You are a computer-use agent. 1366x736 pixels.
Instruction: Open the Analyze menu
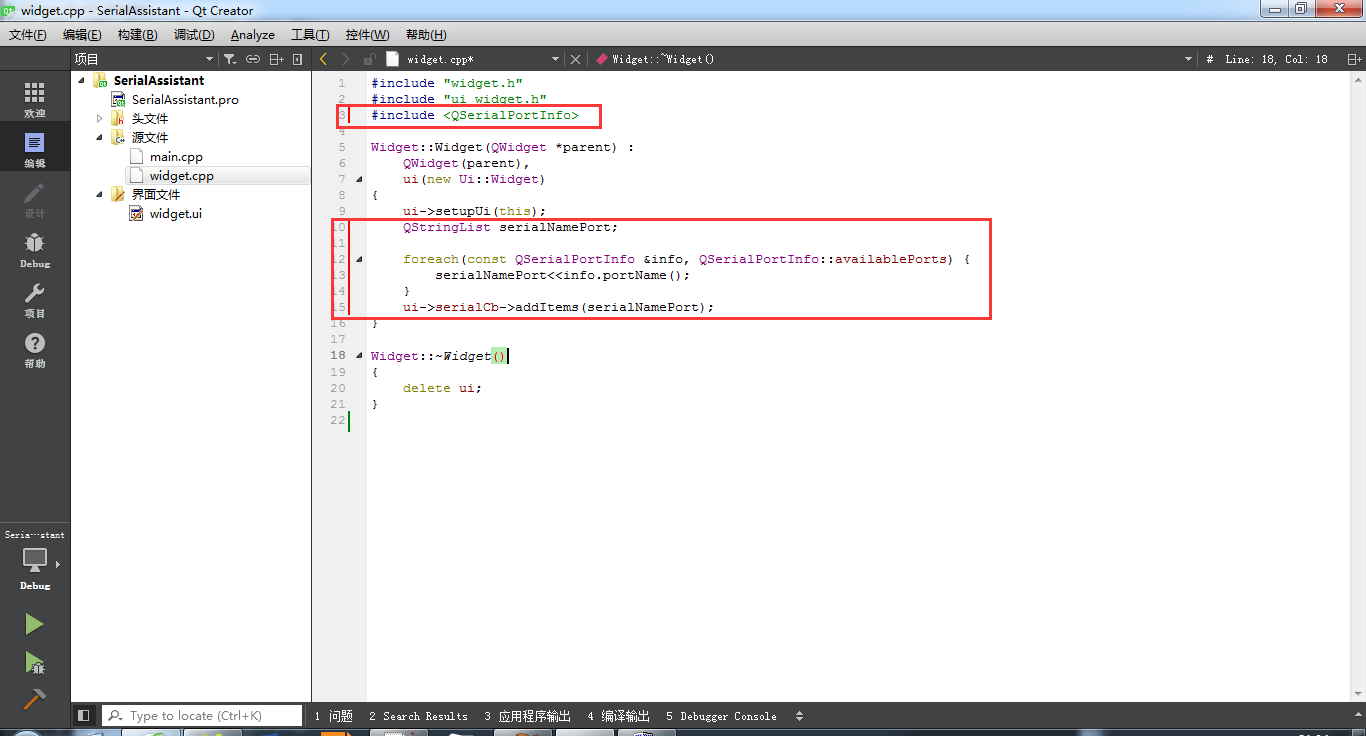(253, 35)
